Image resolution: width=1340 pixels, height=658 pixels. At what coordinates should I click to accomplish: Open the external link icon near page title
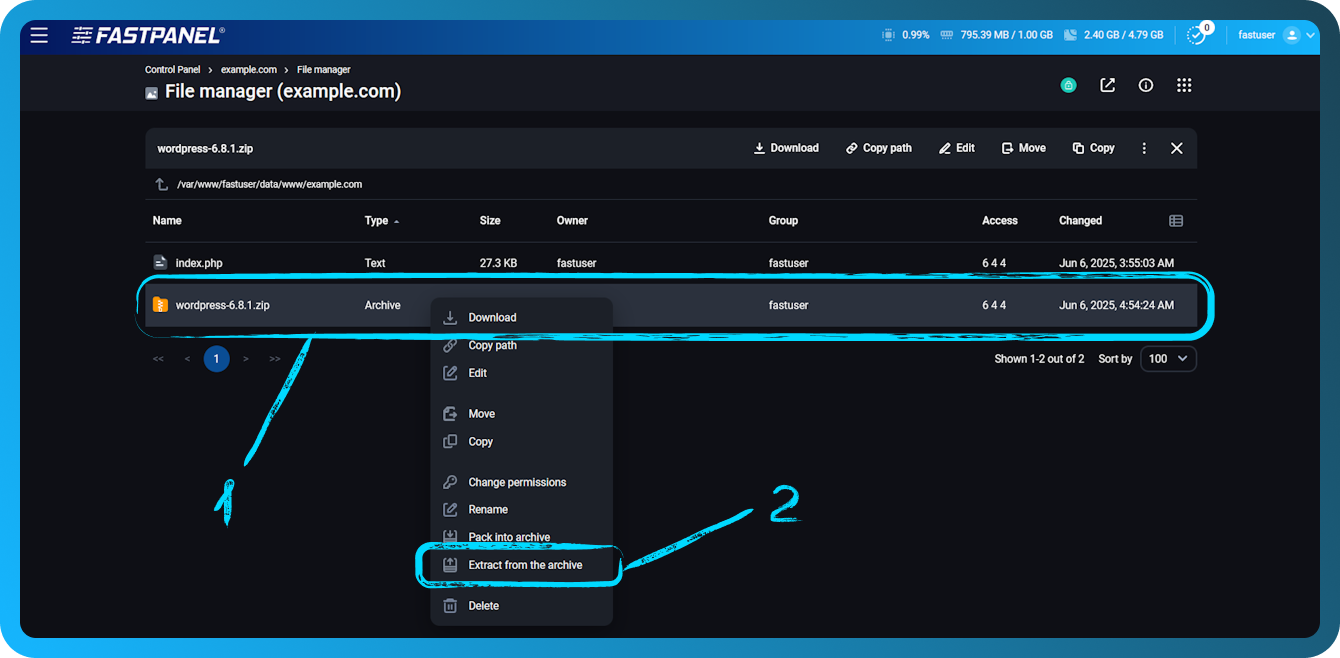1107,85
